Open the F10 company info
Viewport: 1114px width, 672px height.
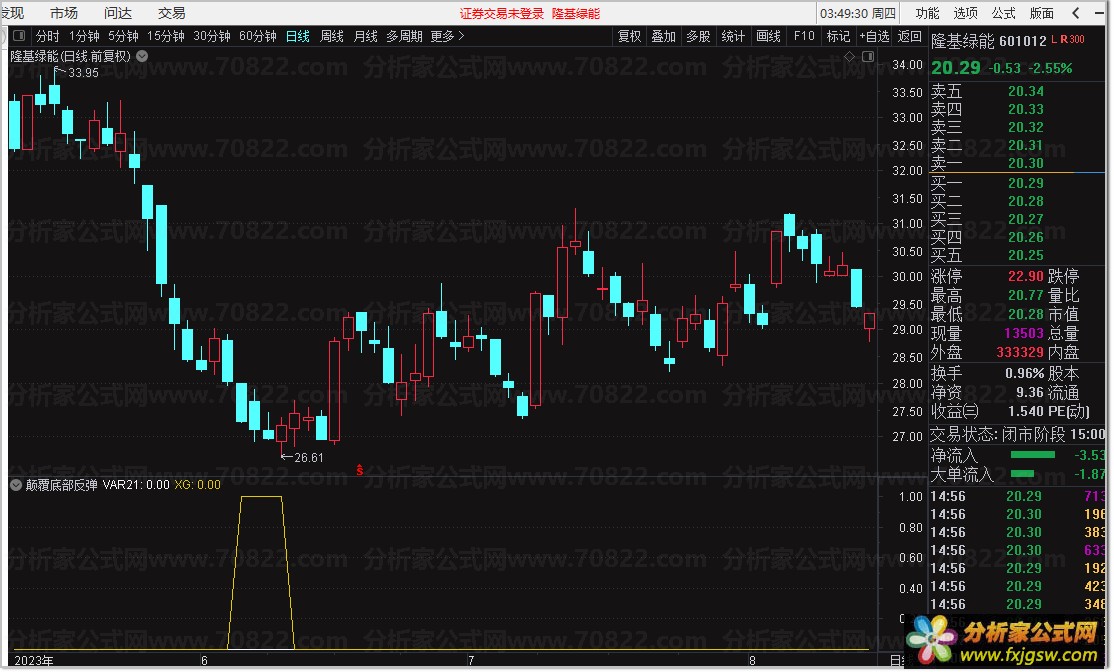click(804, 36)
